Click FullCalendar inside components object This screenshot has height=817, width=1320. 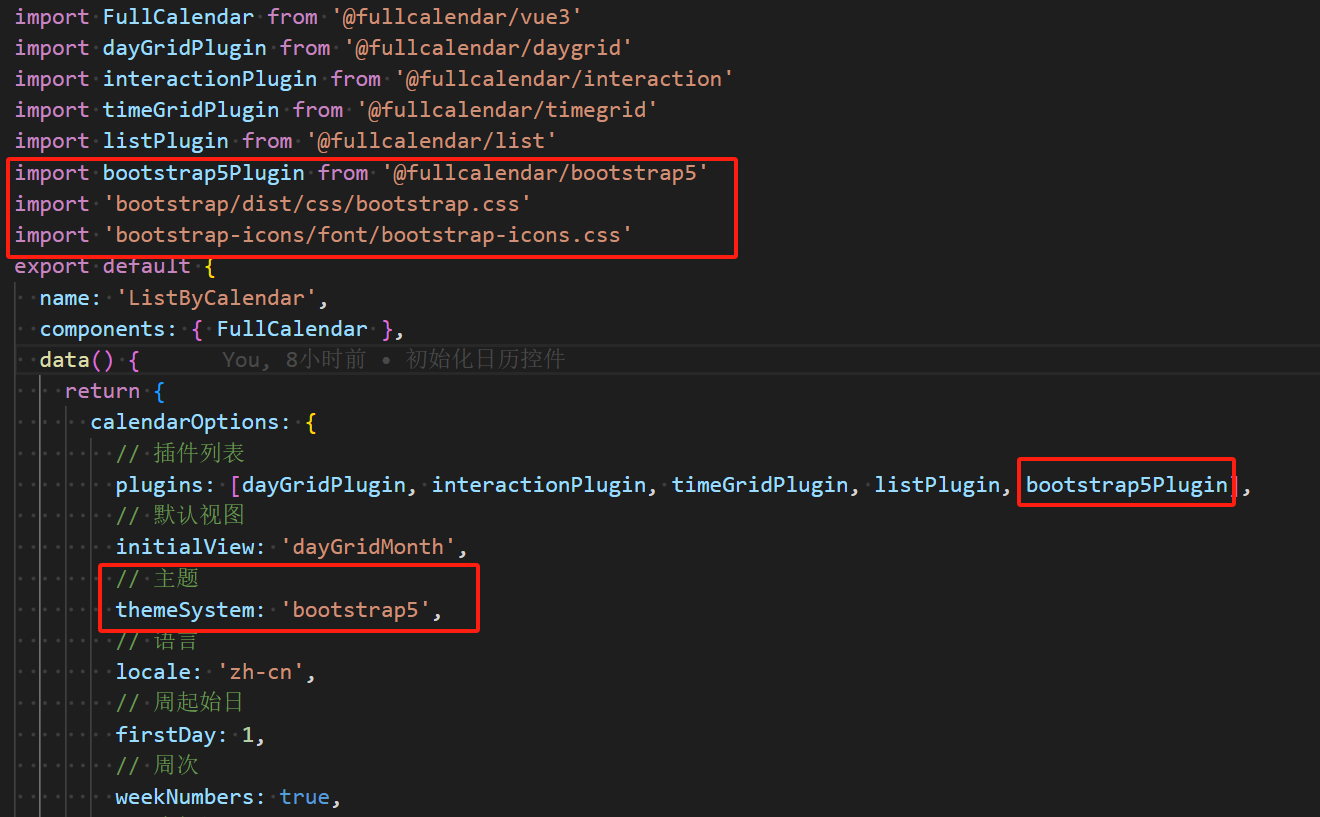click(292, 329)
